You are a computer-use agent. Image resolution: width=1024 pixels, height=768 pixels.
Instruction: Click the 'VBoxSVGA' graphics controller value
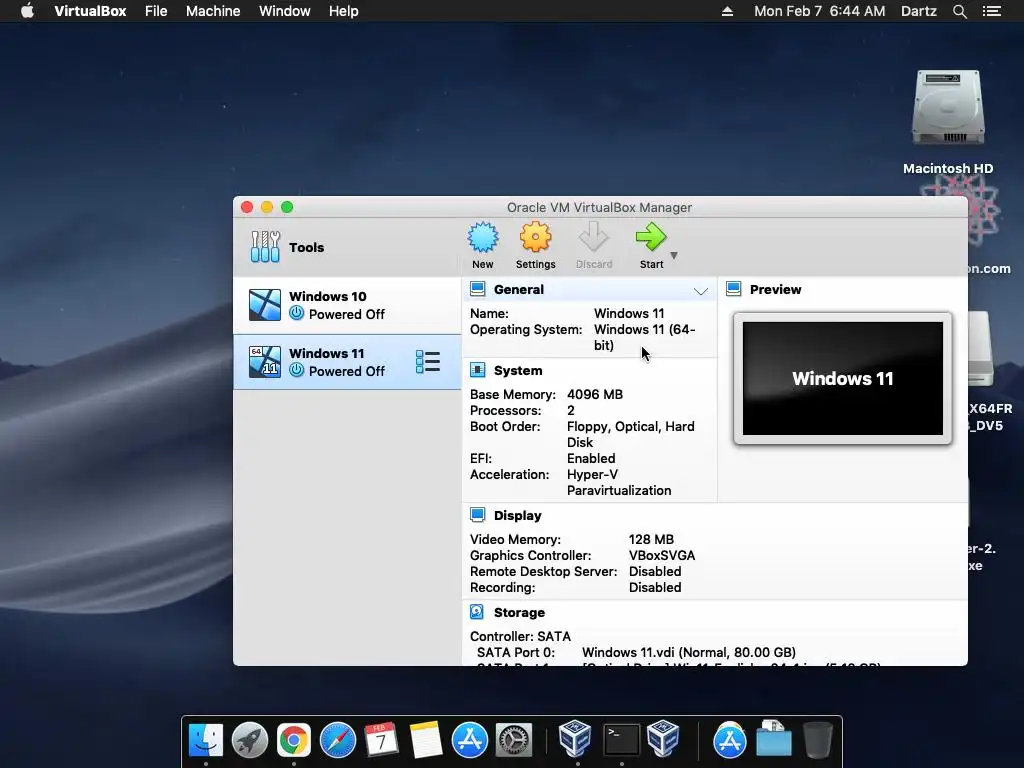point(662,555)
